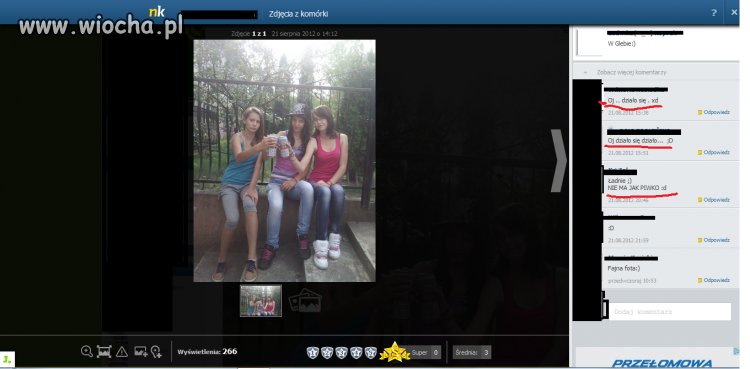Viewport: 750px width, 369px height.
Task: Reply to comment 'Oj działo się działo... :D'
Action: point(714,153)
